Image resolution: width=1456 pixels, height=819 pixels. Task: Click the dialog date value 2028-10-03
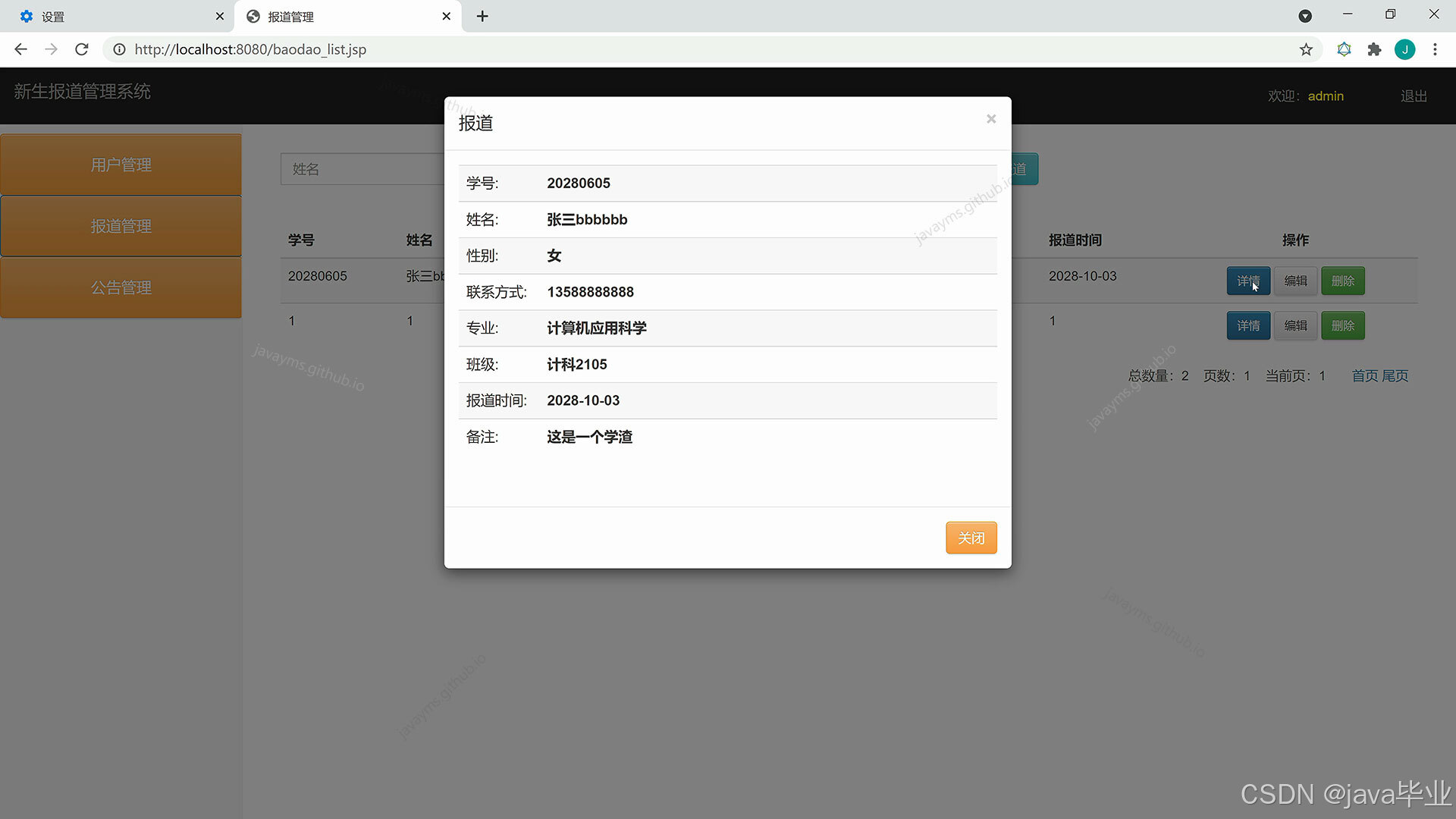coord(583,400)
